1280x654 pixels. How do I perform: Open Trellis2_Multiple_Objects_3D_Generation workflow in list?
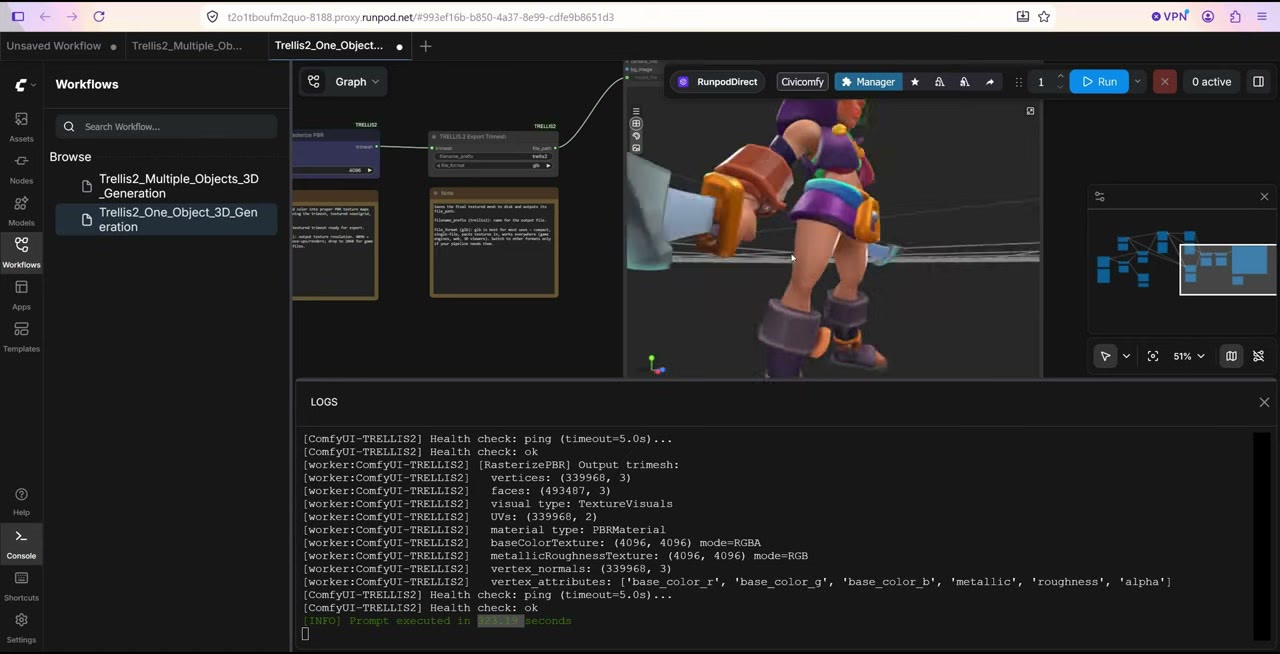pyautogui.click(x=166, y=186)
